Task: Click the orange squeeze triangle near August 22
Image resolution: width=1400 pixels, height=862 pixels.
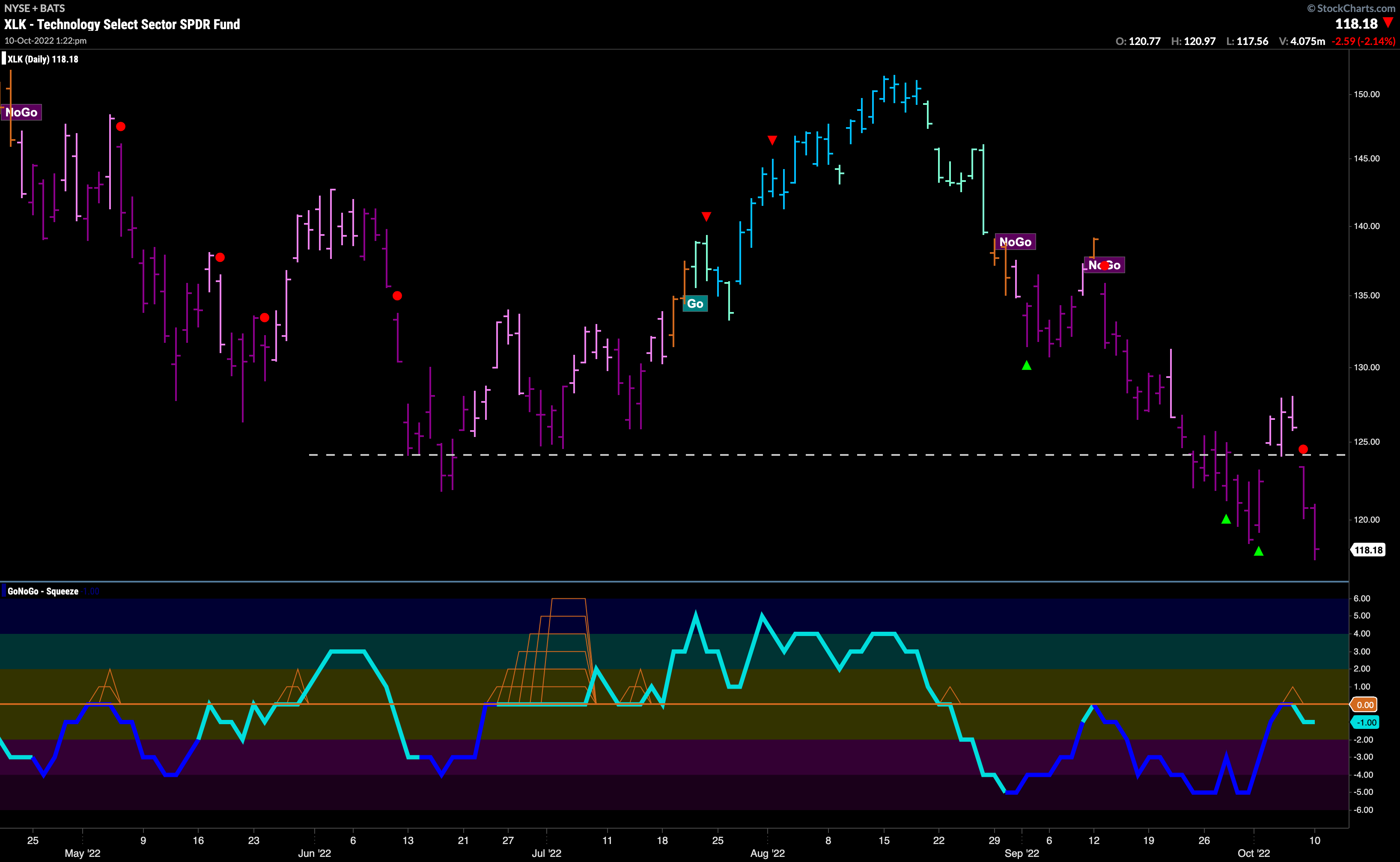Action: tap(950, 696)
